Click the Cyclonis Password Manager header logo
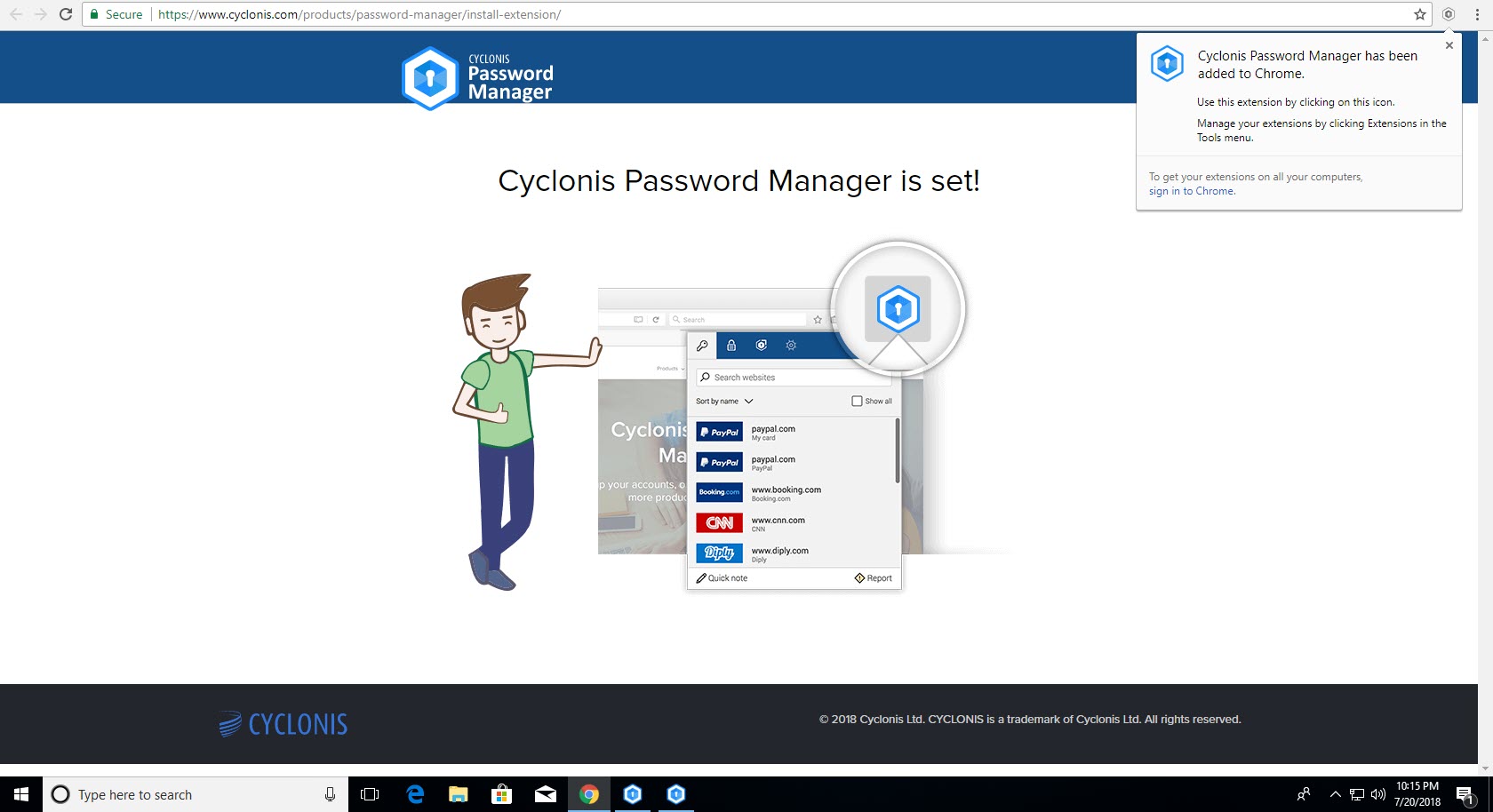The image size is (1493, 812). (478, 78)
